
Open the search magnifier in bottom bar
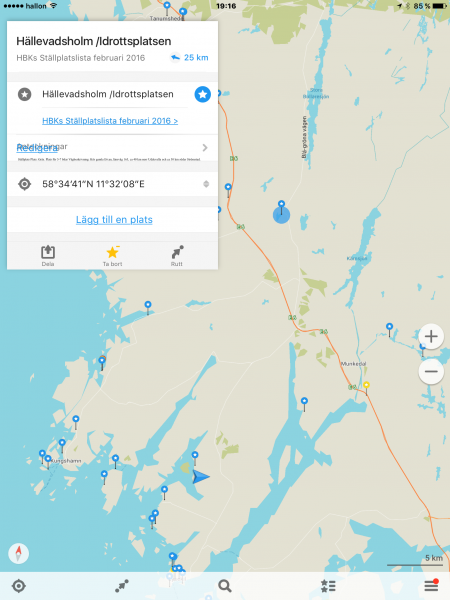pos(225,586)
